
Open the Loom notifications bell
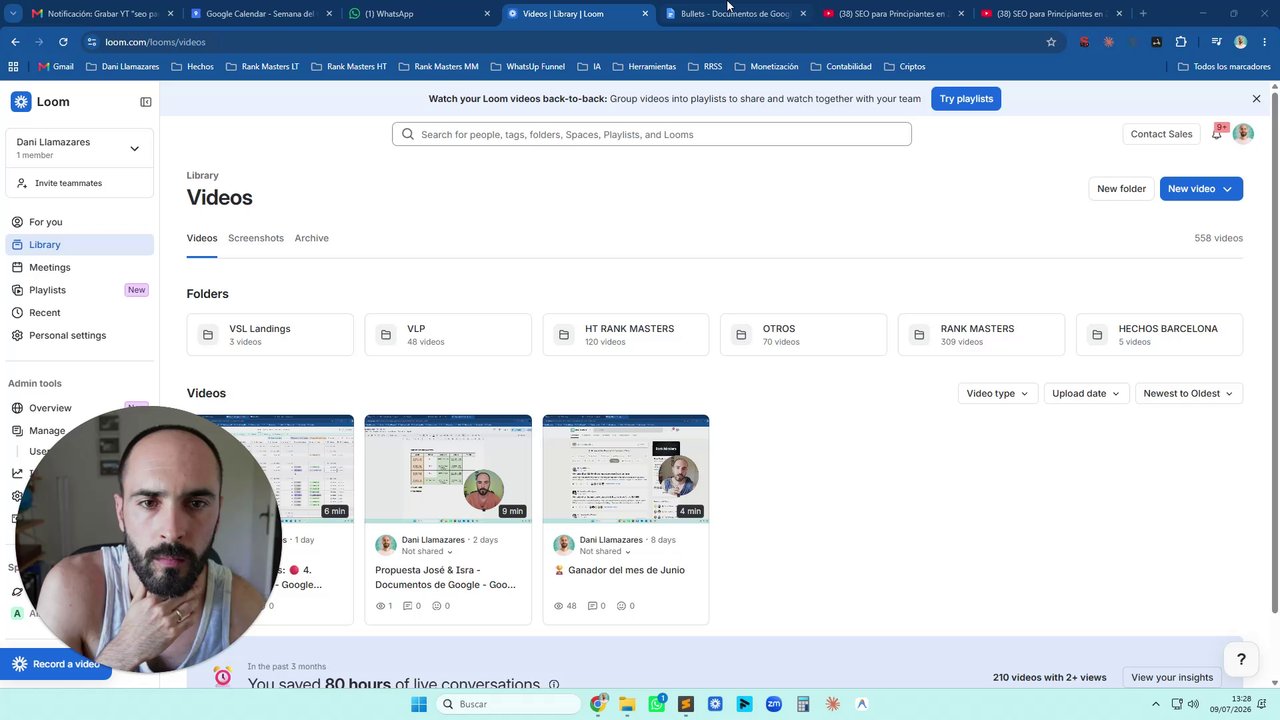(1217, 133)
